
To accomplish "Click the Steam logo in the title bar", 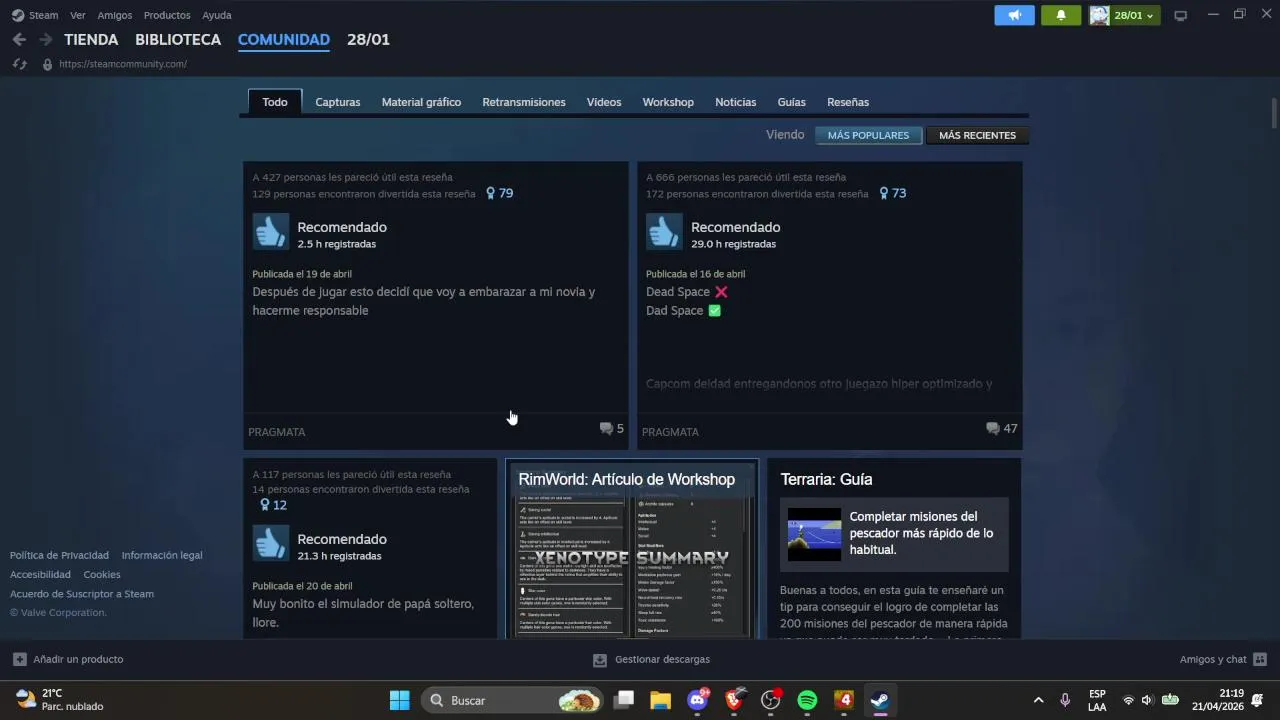I will [x=18, y=15].
